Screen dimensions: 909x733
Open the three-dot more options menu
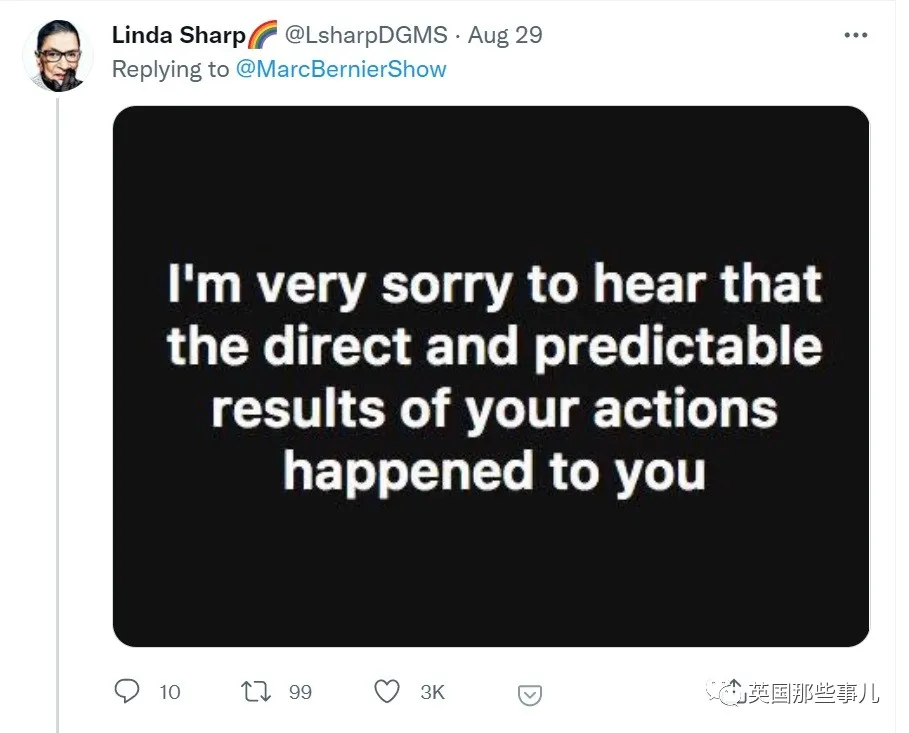[856, 35]
